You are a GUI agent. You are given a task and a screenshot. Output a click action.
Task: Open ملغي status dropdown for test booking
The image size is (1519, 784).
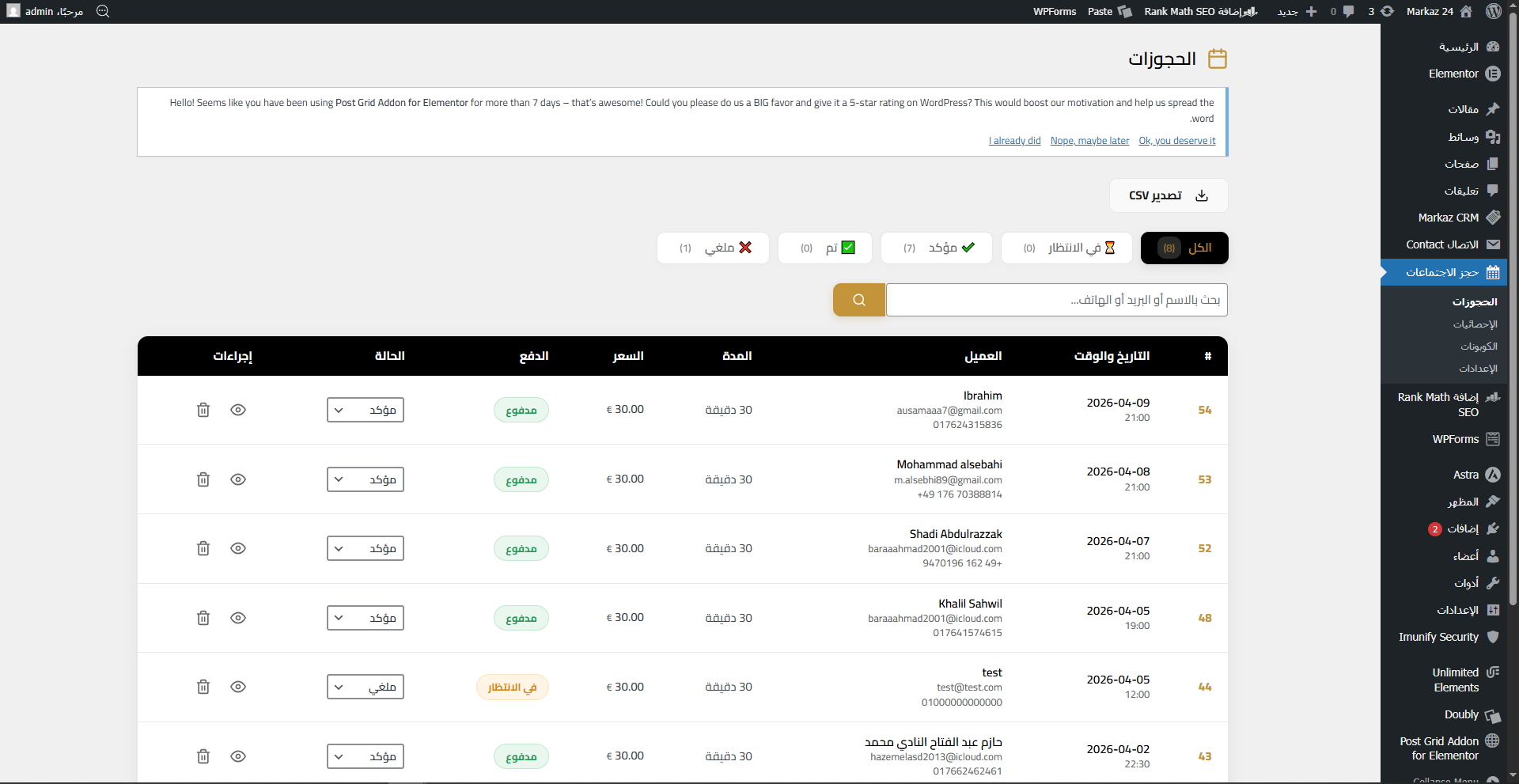[366, 687]
